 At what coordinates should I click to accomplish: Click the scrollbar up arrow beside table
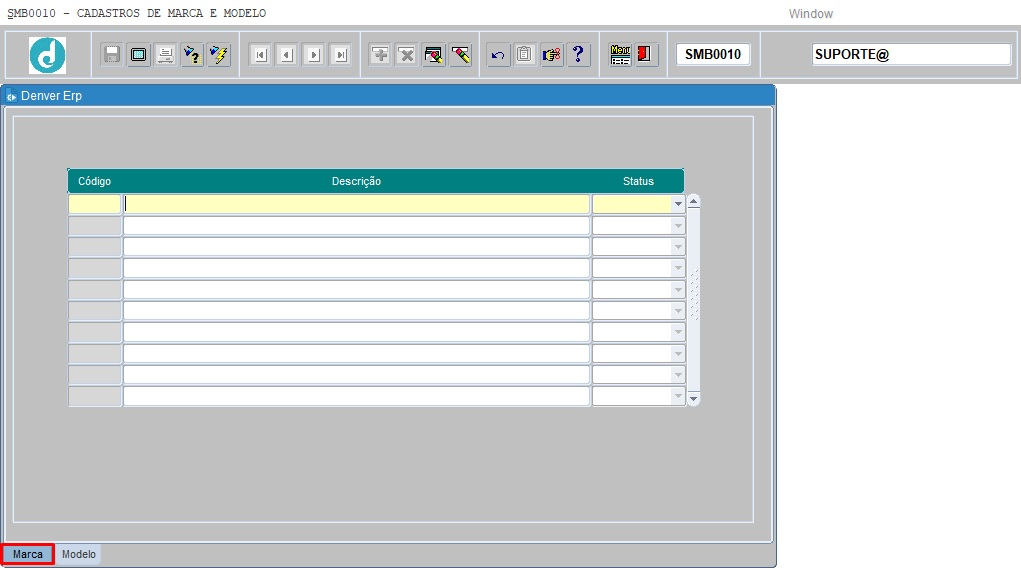click(693, 201)
